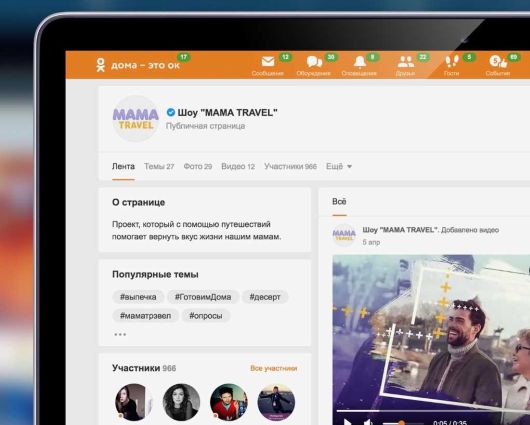Click the Популярные темы heading
Image resolution: width=530 pixels, height=425 pixels.
155,274
